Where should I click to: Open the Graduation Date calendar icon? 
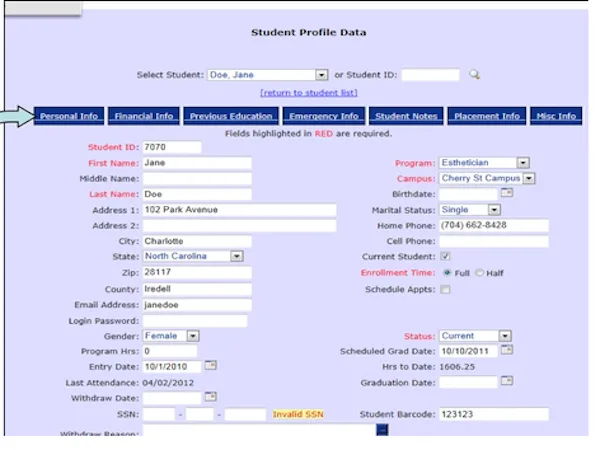pyautogui.click(x=507, y=381)
